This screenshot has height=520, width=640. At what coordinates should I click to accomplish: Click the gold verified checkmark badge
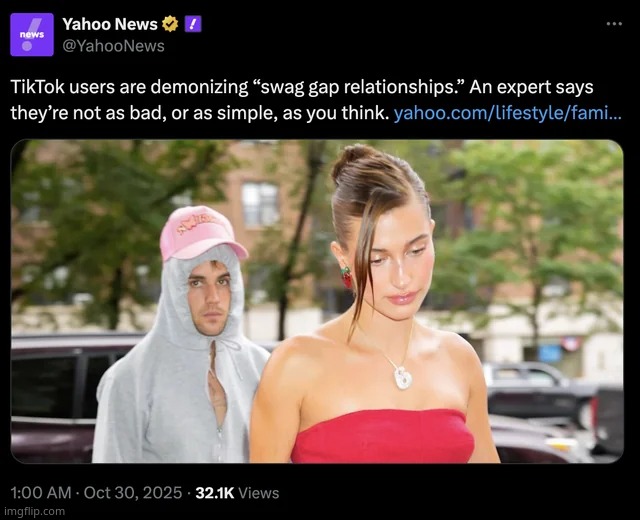coord(170,24)
